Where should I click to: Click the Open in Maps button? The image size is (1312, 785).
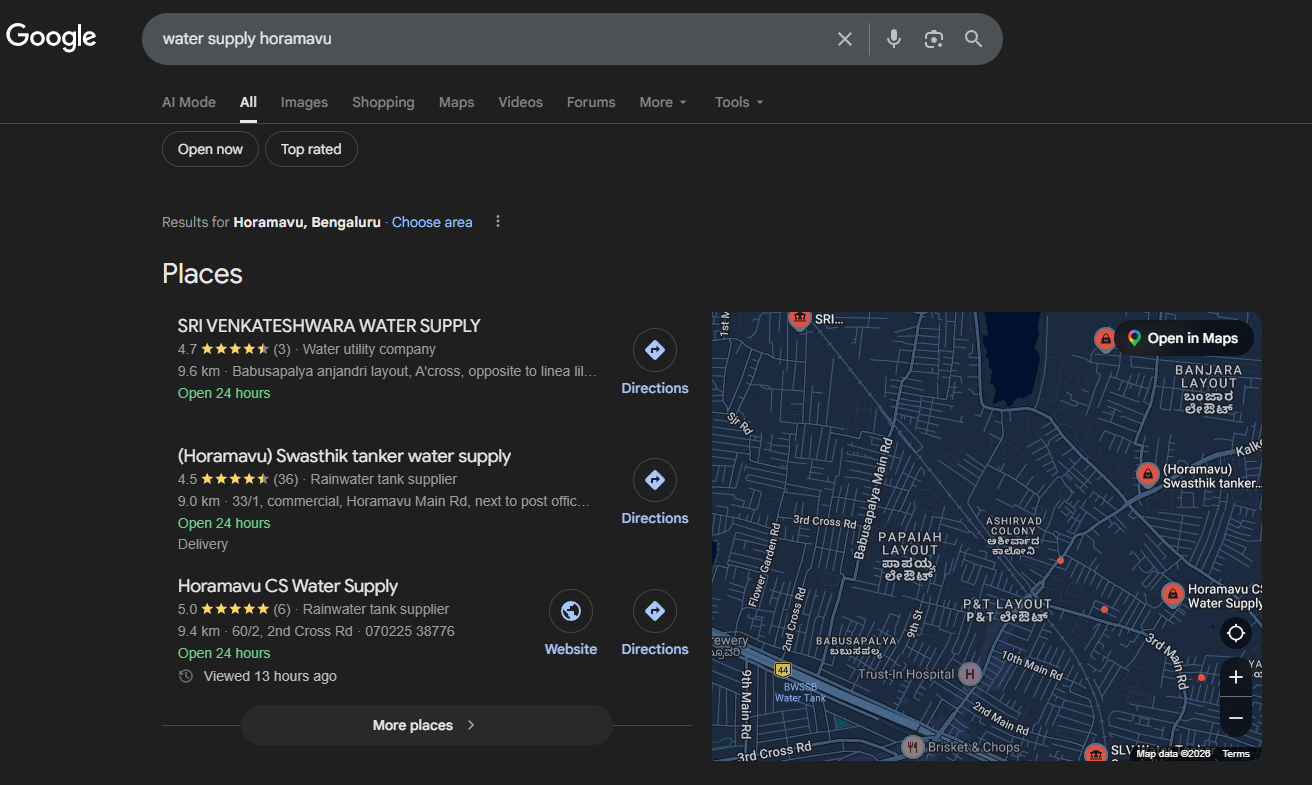[1183, 338]
